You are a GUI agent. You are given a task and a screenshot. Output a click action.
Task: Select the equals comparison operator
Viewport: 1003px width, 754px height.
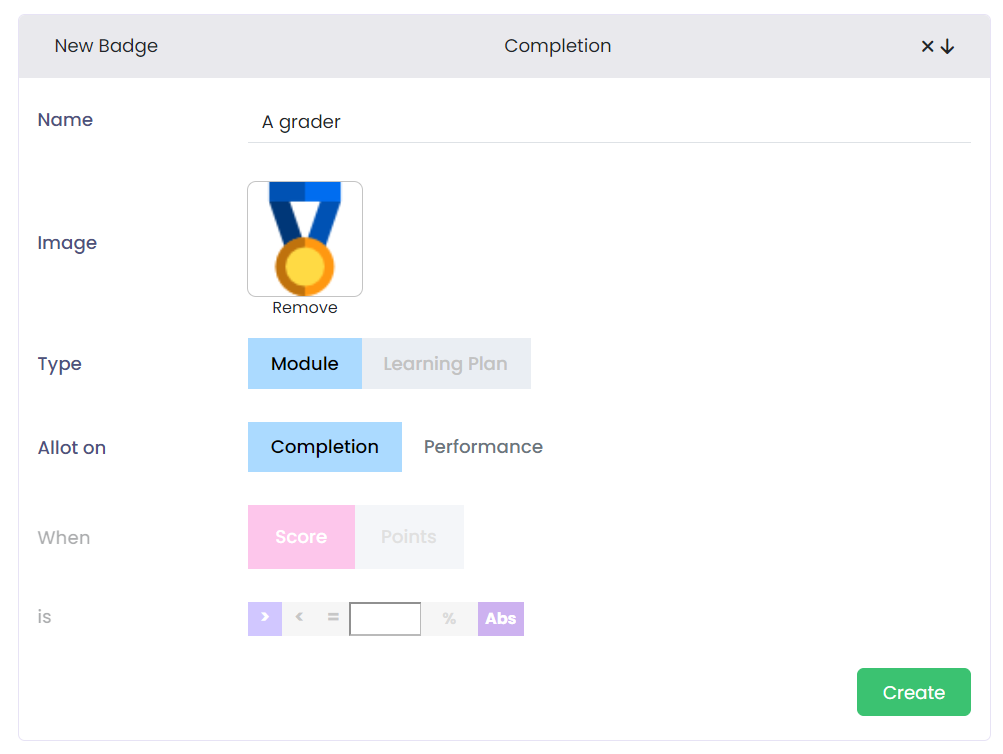pos(333,618)
